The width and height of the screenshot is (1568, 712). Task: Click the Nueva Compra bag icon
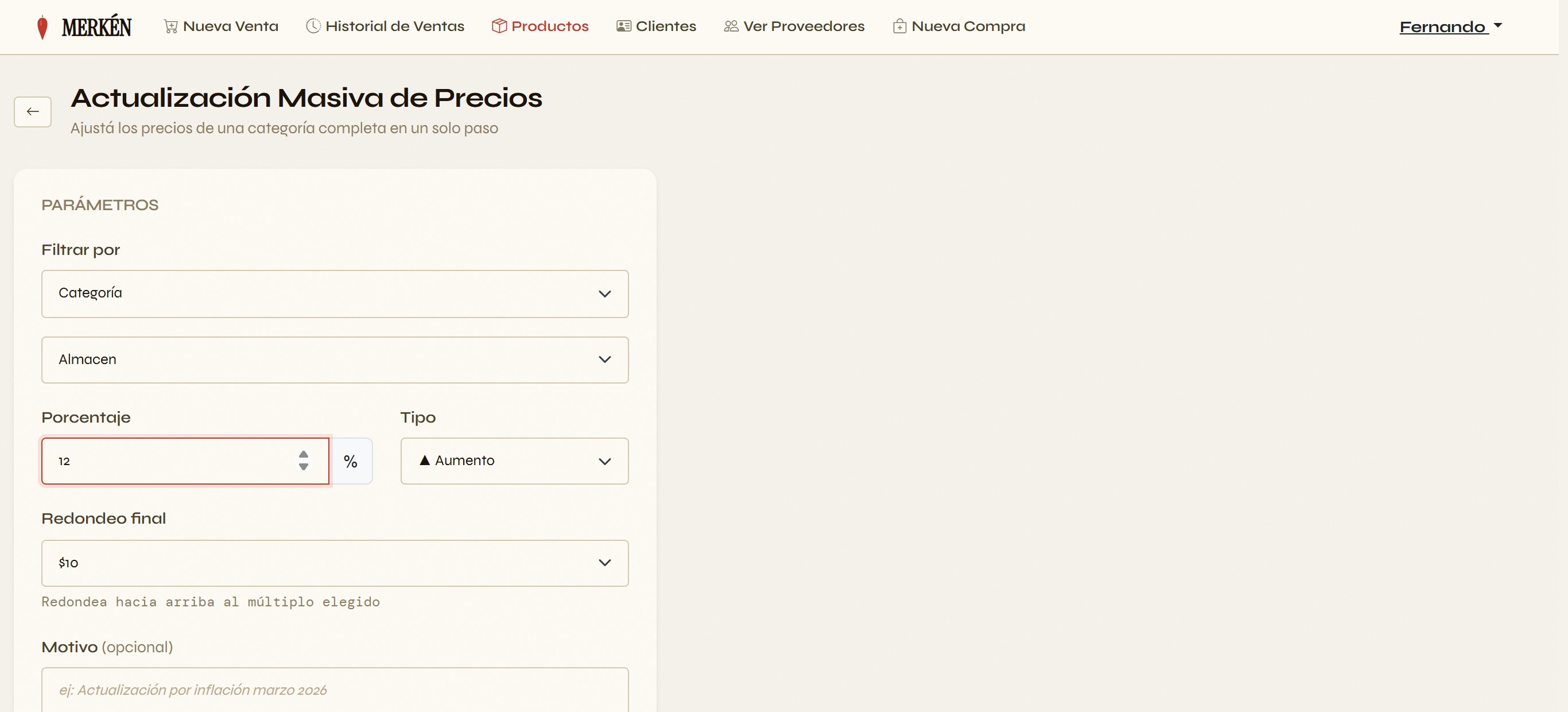click(900, 26)
